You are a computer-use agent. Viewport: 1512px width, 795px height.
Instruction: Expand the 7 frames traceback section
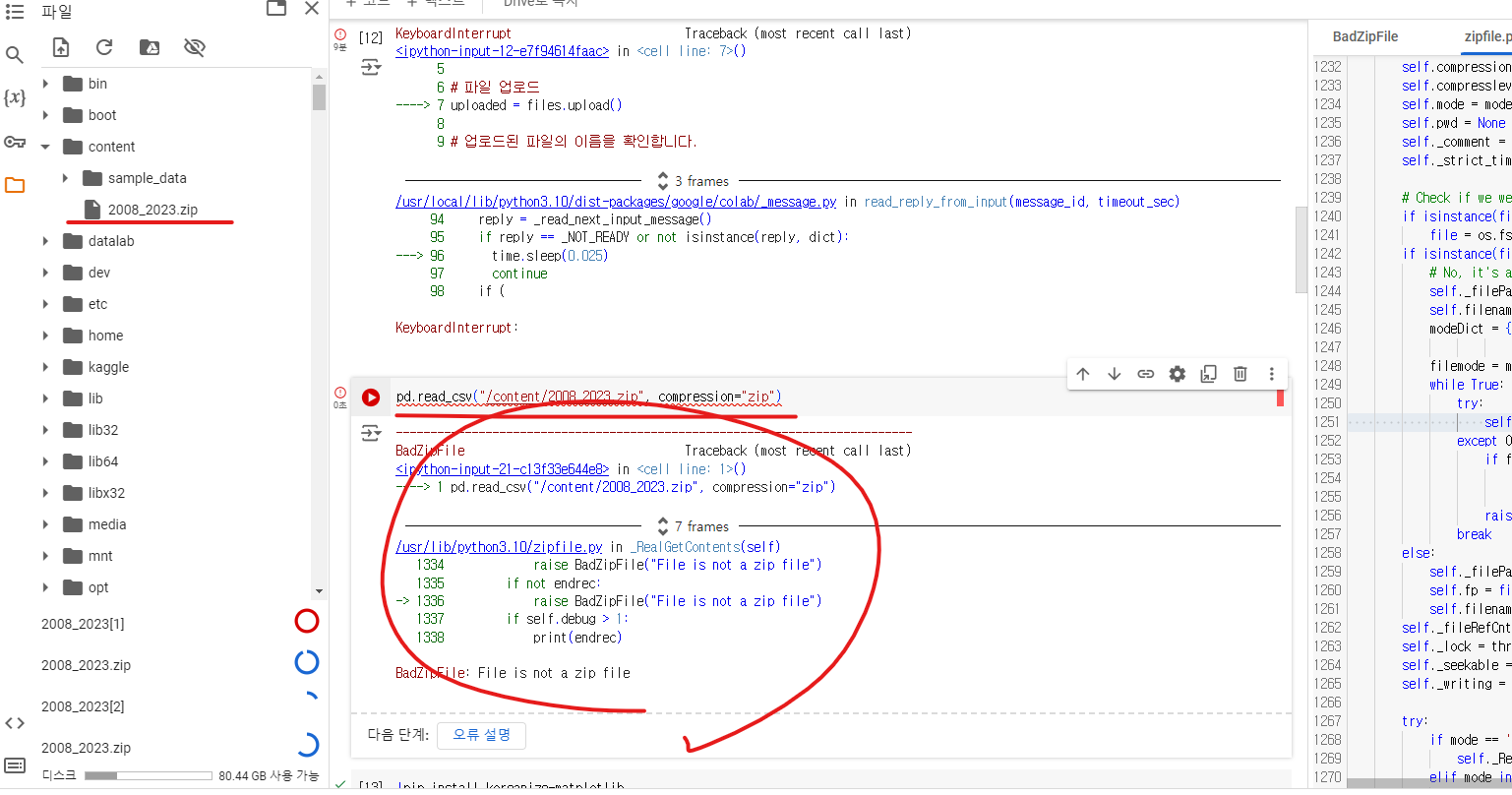(694, 526)
